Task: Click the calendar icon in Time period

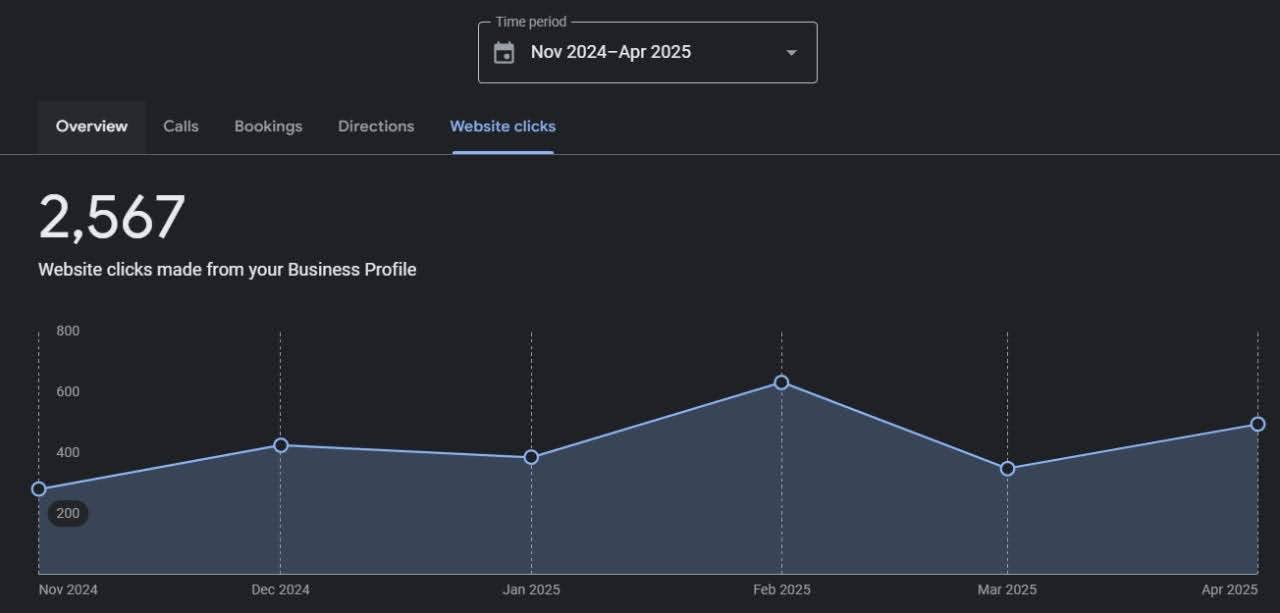Action: (505, 52)
